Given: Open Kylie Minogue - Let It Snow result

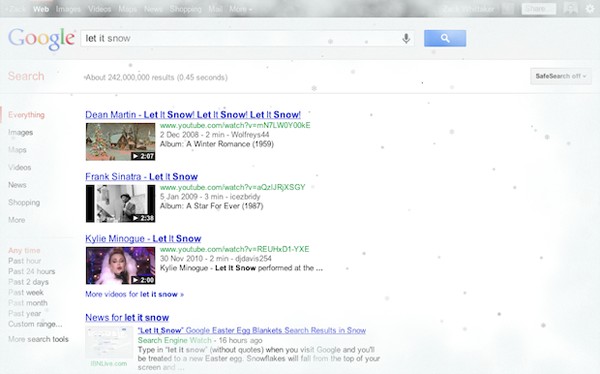Looking at the screenshot, I should [143, 238].
